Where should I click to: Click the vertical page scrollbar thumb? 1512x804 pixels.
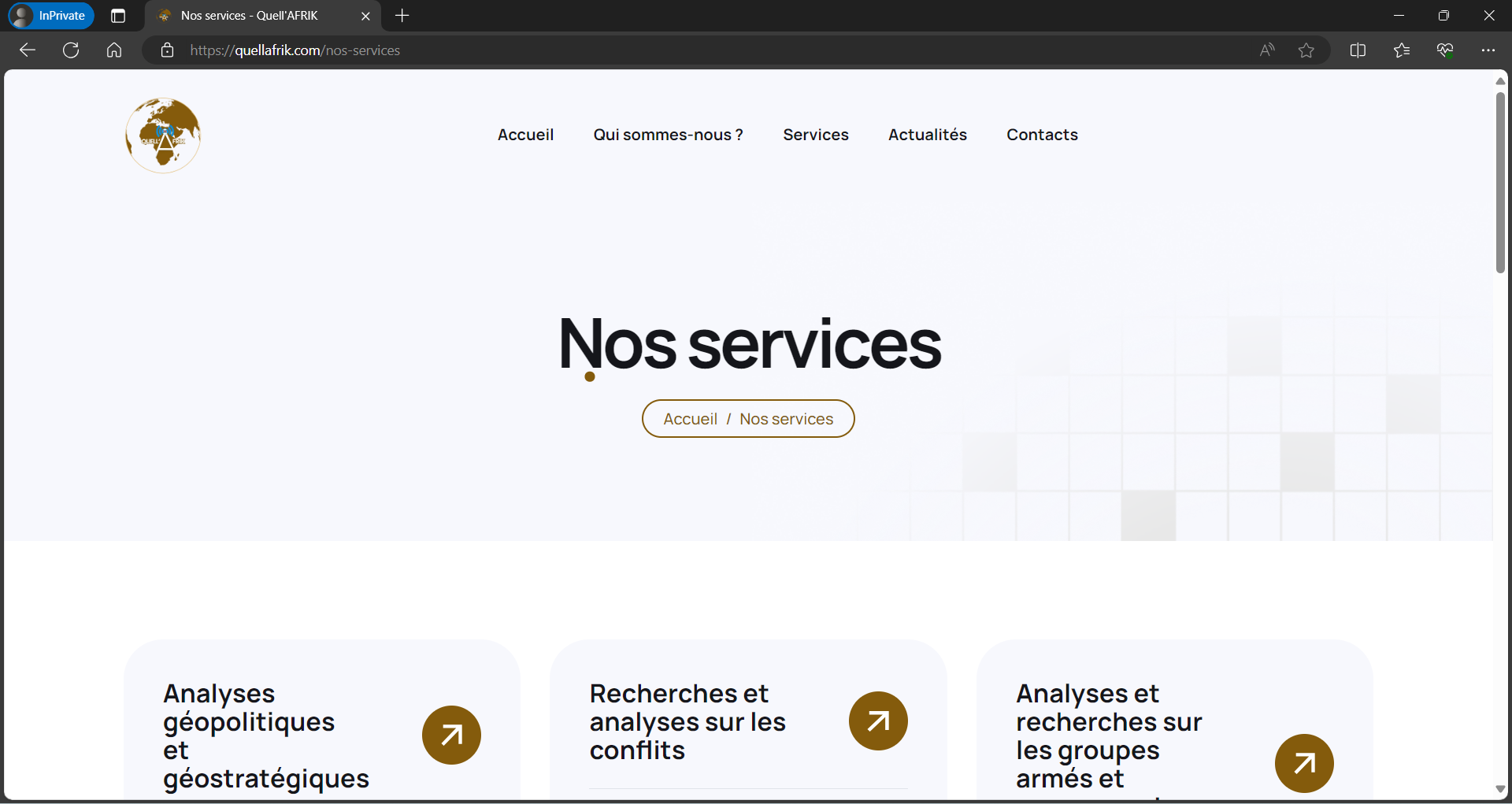(1500, 183)
